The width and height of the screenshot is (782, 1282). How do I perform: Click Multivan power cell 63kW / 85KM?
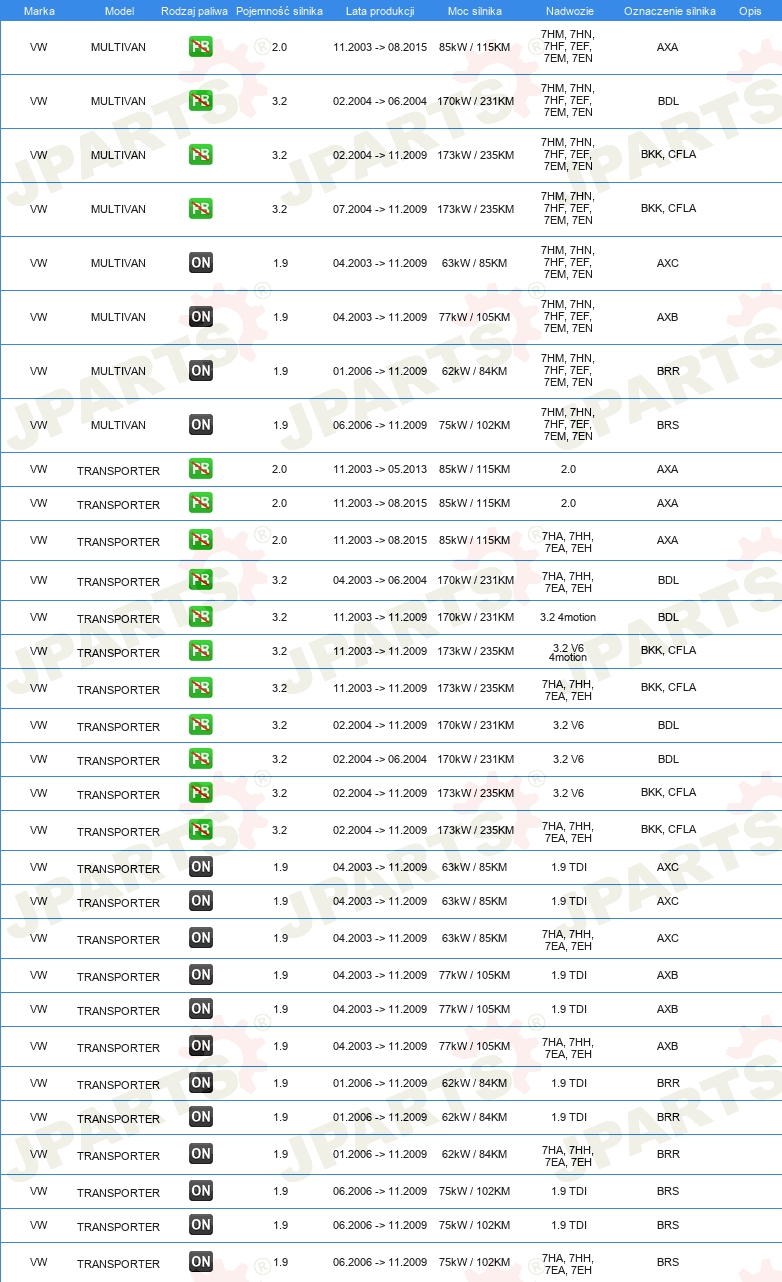point(475,263)
